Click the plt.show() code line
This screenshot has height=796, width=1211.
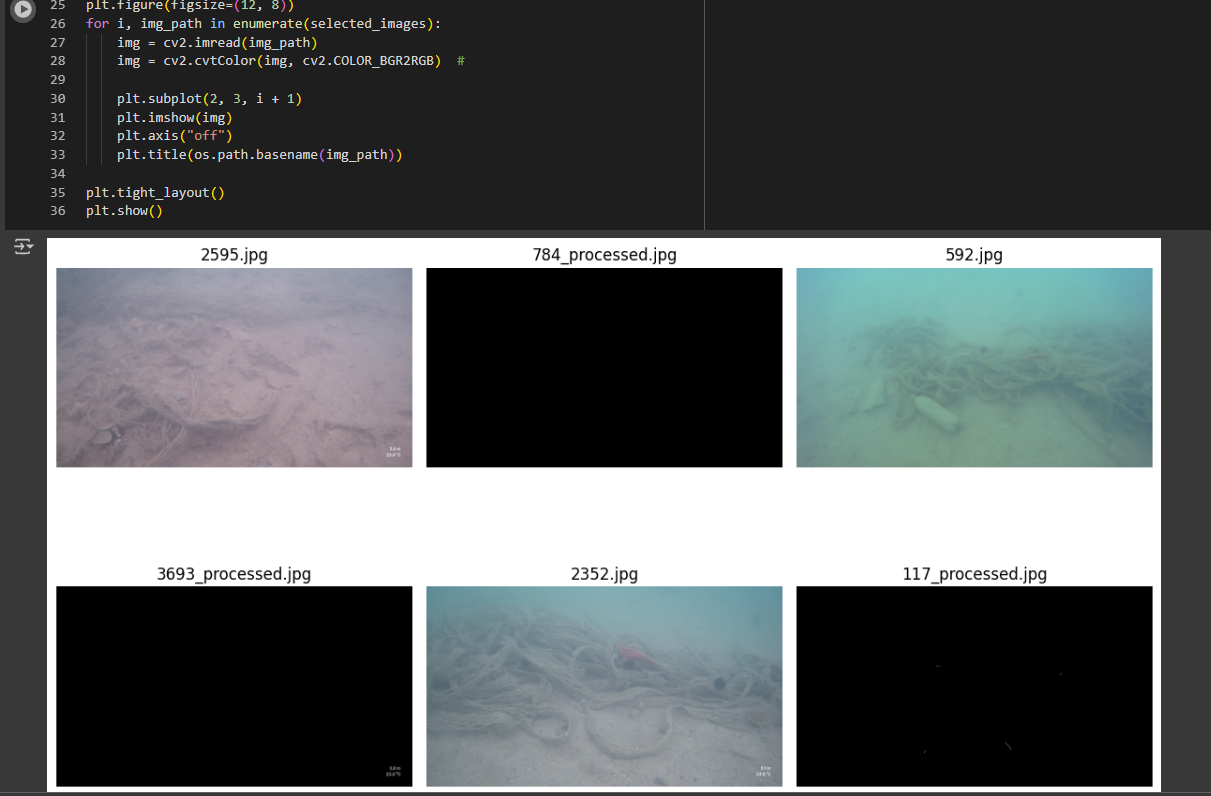(x=124, y=211)
